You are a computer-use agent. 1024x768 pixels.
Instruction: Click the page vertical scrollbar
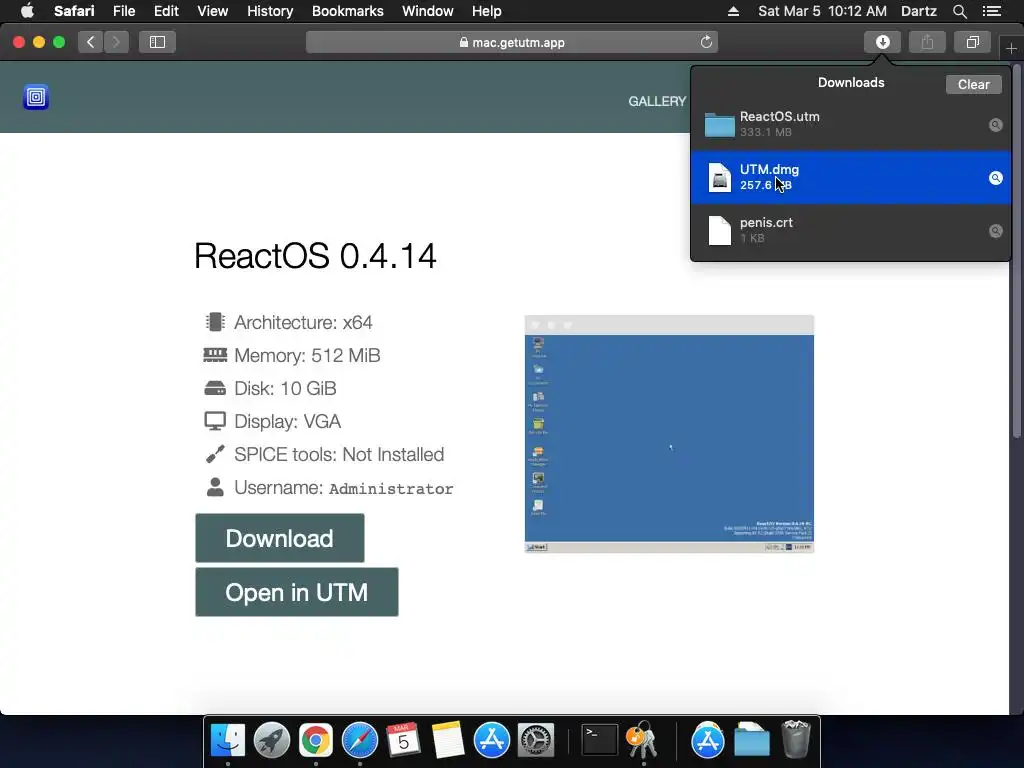click(x=1016, y=251)
